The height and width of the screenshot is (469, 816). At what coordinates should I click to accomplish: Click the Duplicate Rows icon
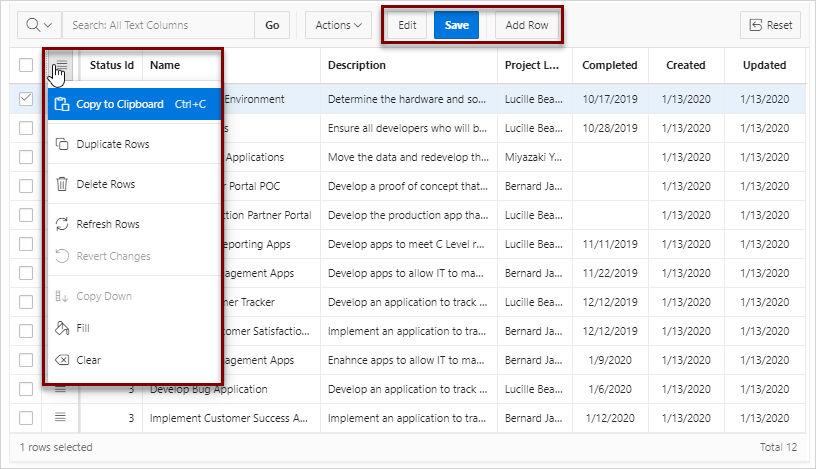(62, 144)
